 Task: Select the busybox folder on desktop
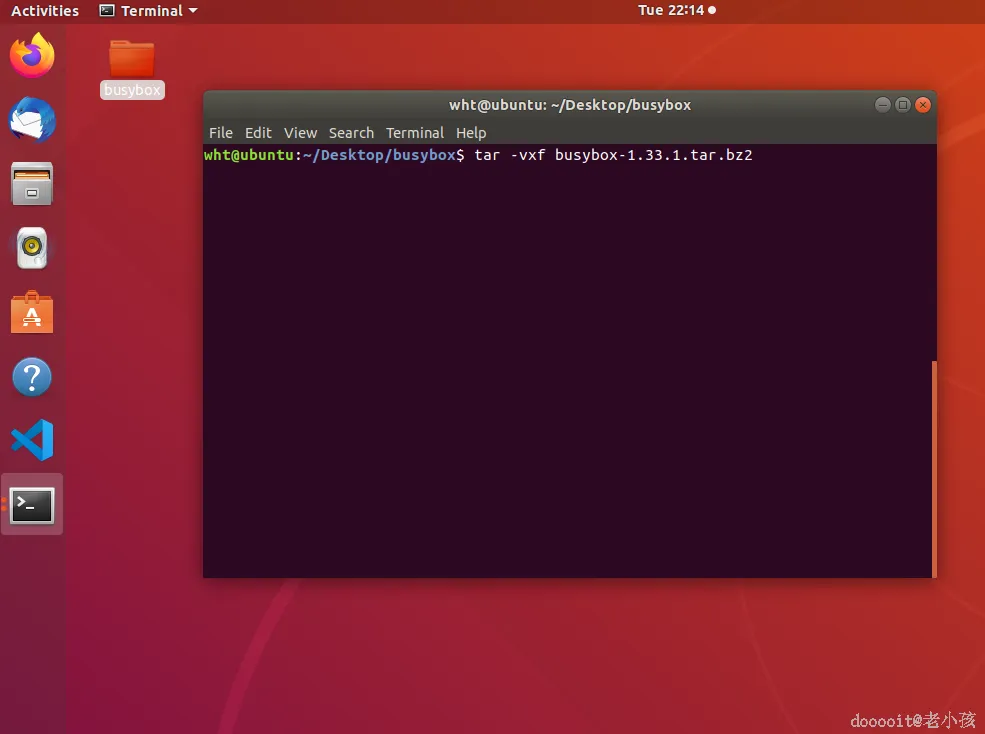coord(132,69)
